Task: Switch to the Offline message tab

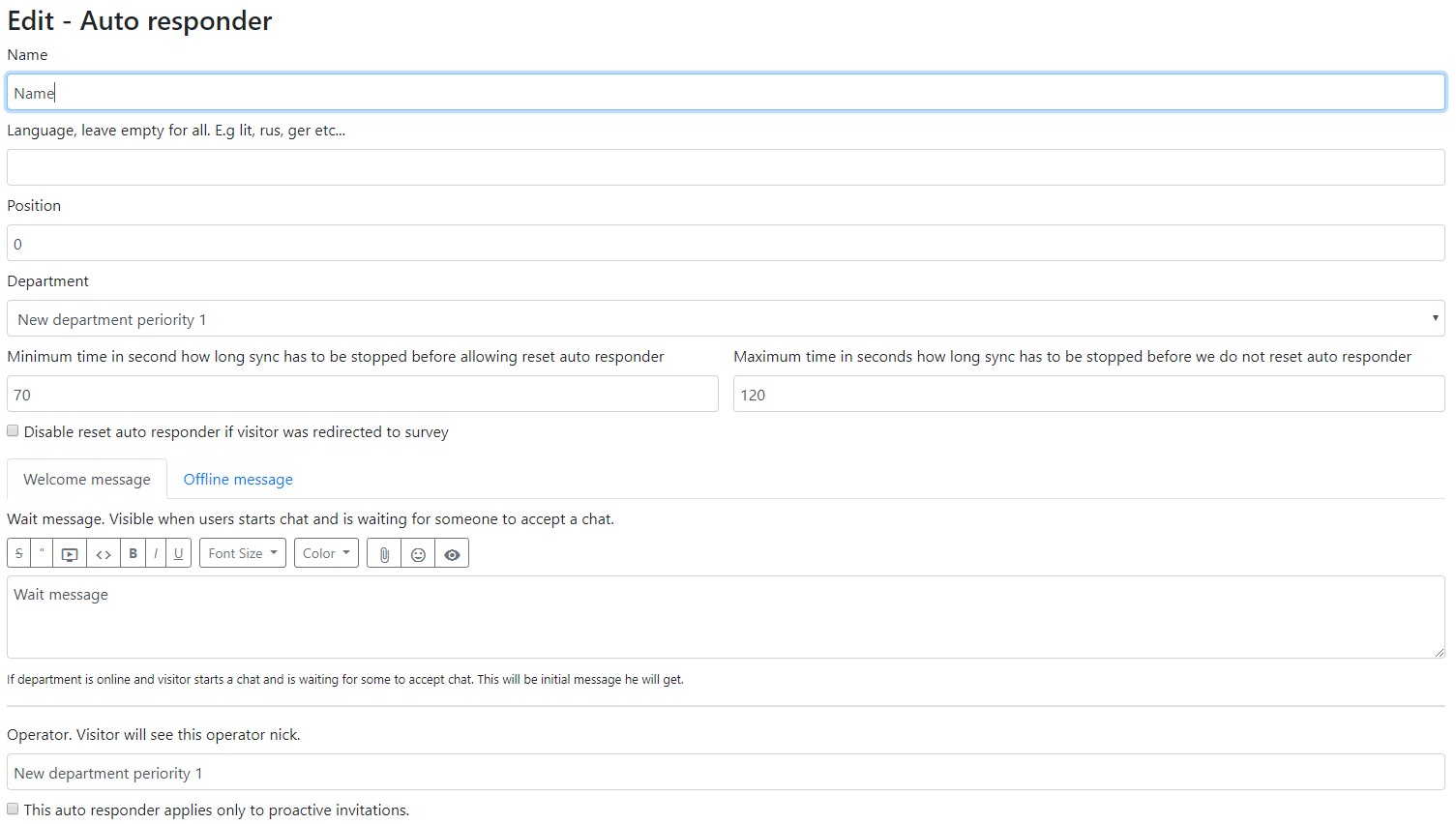Action: pyautogui.click(x=238, y=479)
